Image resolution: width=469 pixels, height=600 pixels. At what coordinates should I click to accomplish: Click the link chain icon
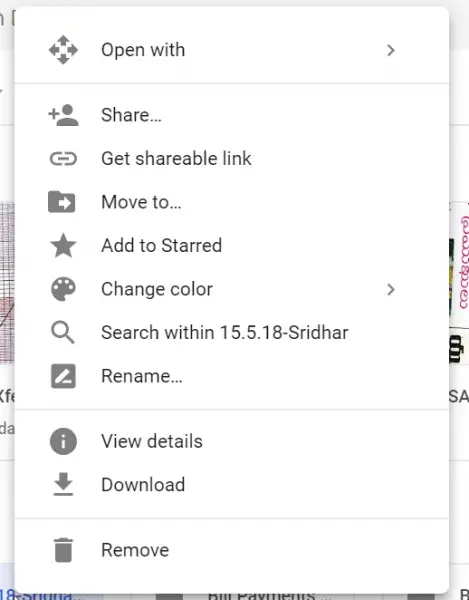tap(63, 158)
